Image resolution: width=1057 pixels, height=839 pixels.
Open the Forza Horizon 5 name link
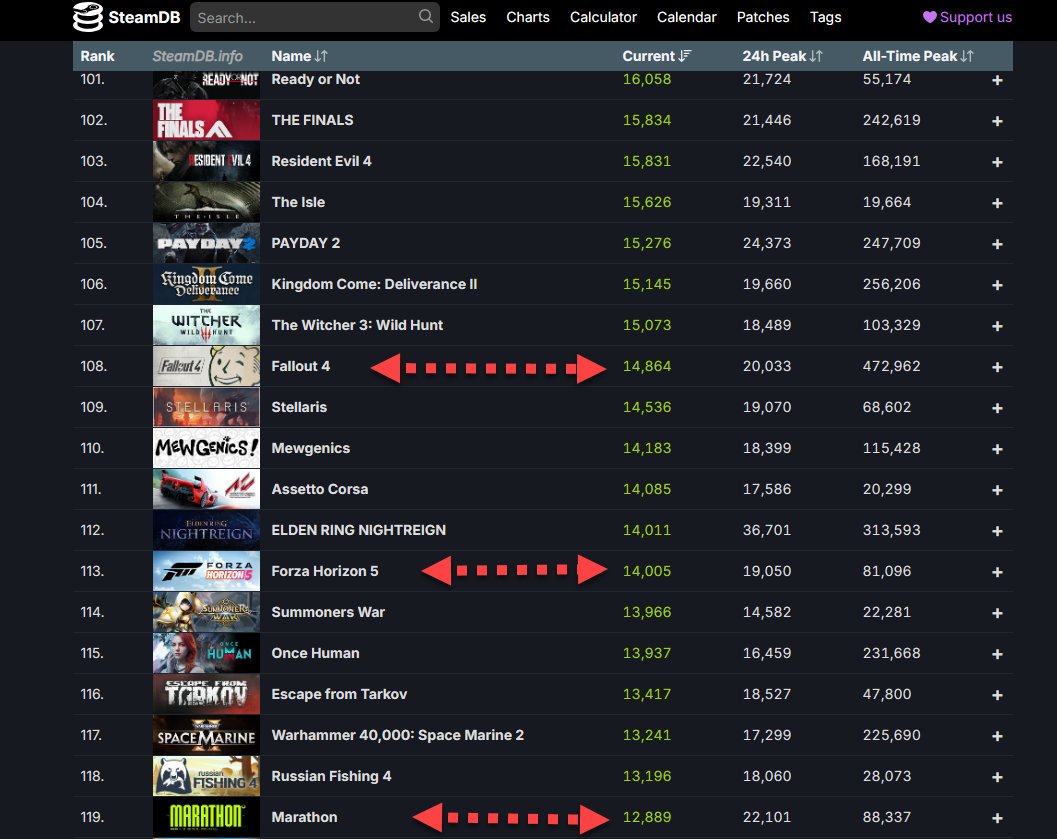pos(325,571)
